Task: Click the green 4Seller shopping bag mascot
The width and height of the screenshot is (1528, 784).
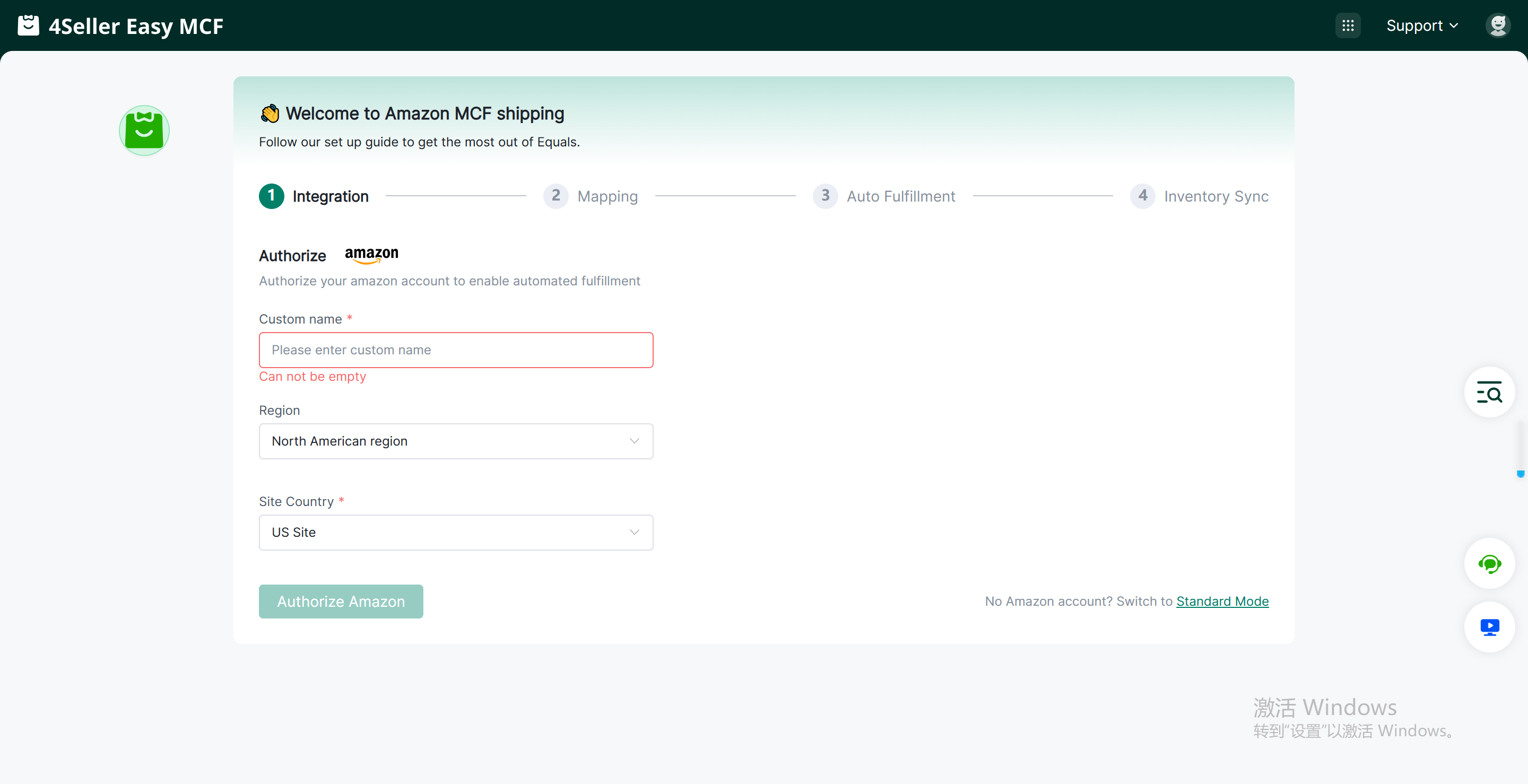Action: click(144, 130)
